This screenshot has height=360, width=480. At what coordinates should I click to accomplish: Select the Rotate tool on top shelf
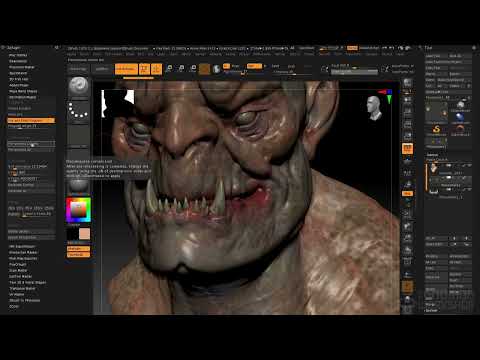pos(193,69)
